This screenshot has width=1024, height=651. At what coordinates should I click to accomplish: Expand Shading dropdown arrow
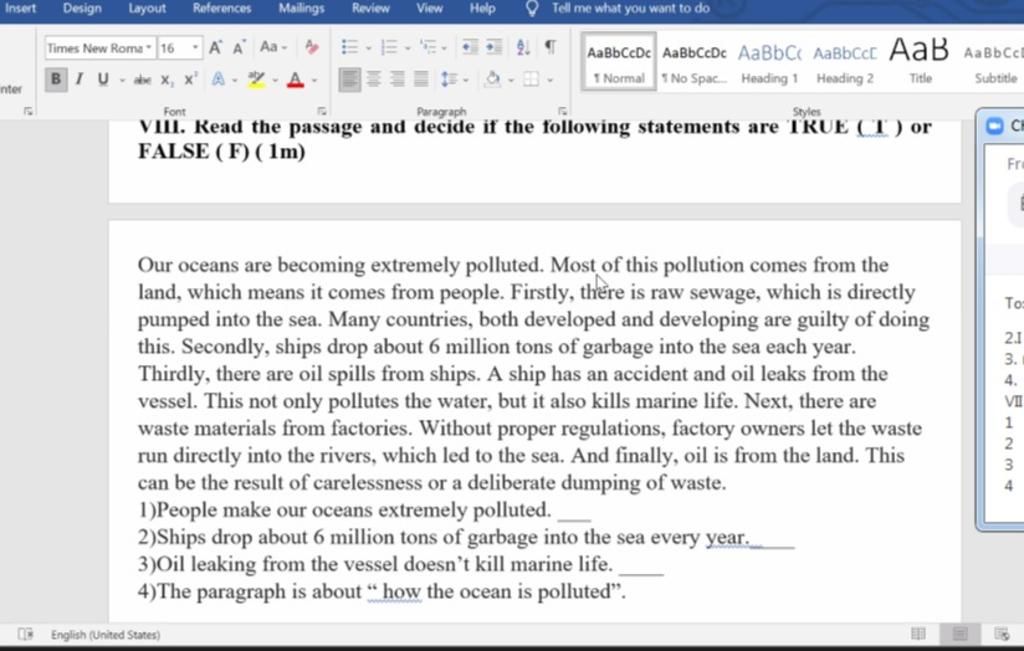point(511,80)
